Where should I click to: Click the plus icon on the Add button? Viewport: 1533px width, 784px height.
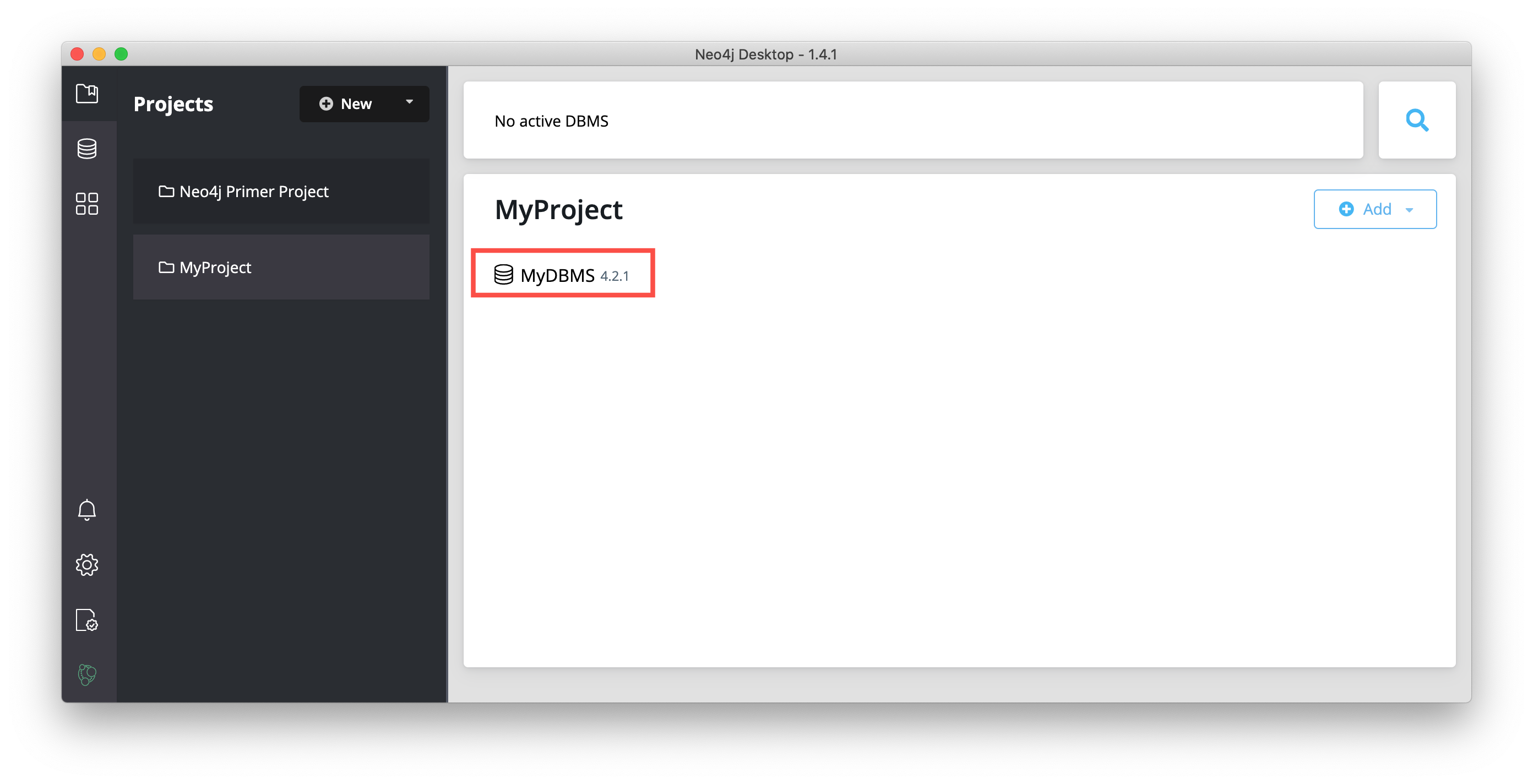pos(1346,209)
